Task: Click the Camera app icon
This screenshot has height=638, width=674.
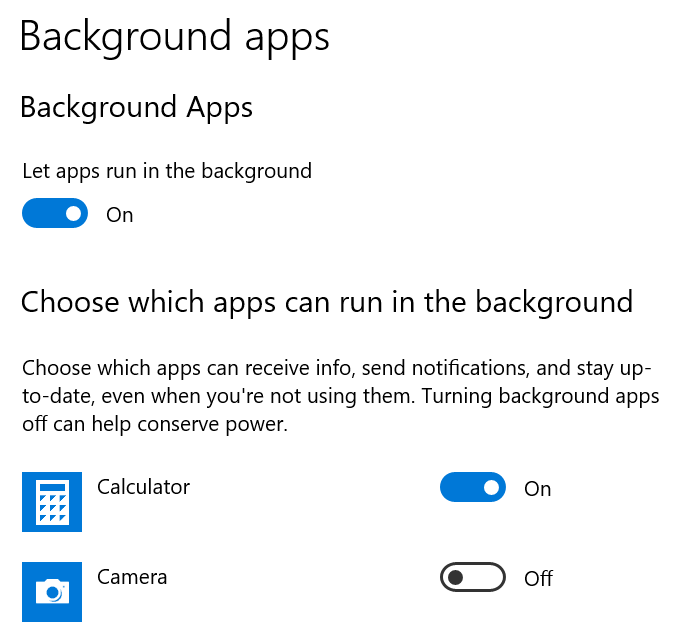Action: click(x=52, y=592)
